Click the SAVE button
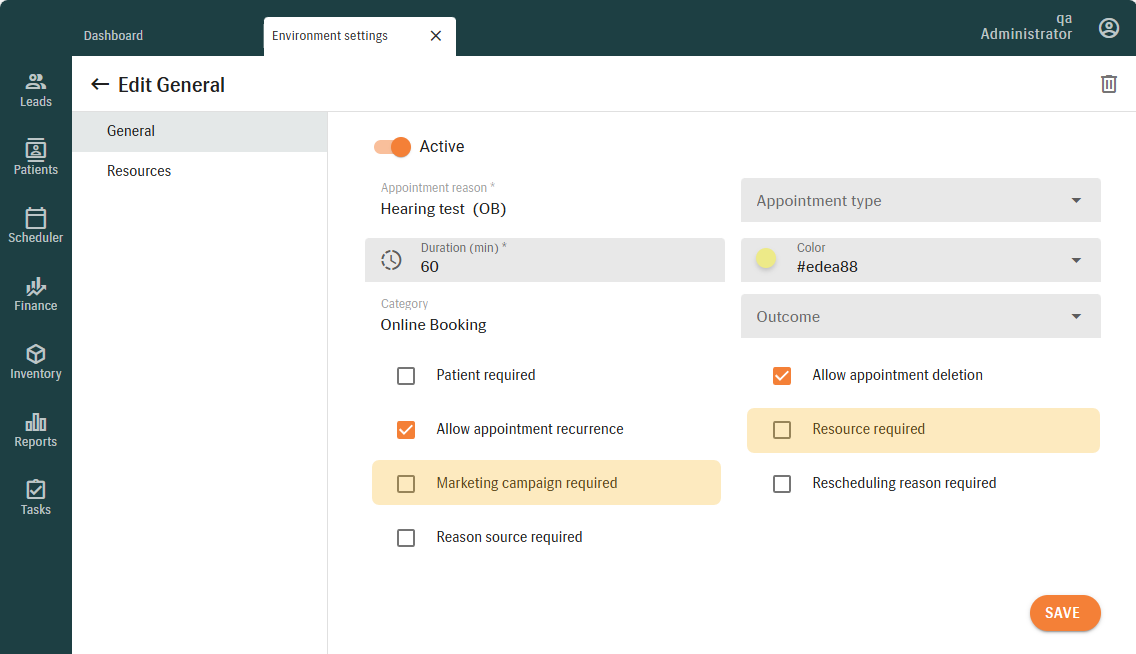 tap(1064, 613)
